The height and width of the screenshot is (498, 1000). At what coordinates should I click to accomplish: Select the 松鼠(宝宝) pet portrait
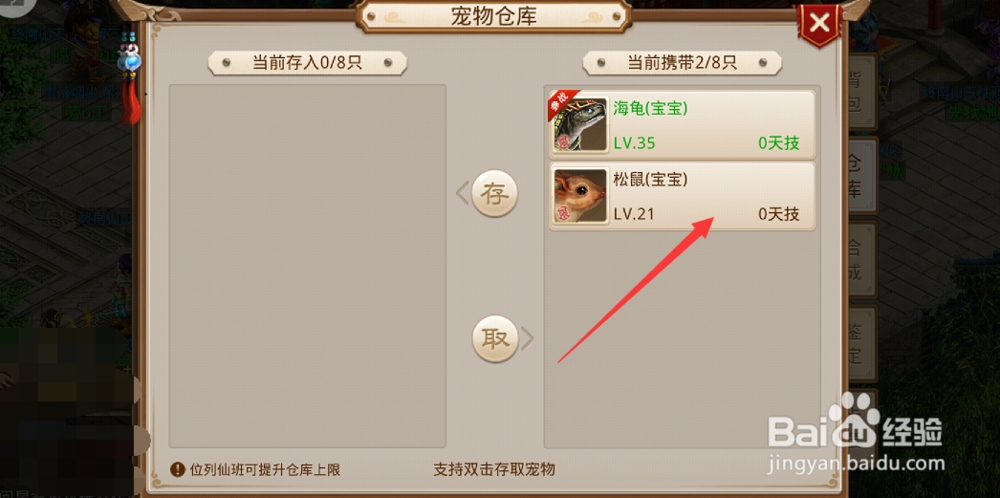click(x=580, y=196)
